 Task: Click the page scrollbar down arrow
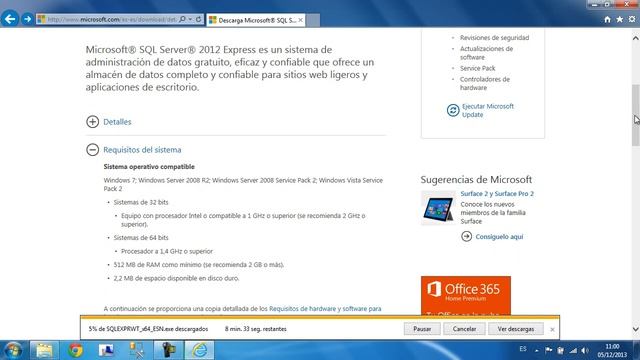click(x=636, y=329)
